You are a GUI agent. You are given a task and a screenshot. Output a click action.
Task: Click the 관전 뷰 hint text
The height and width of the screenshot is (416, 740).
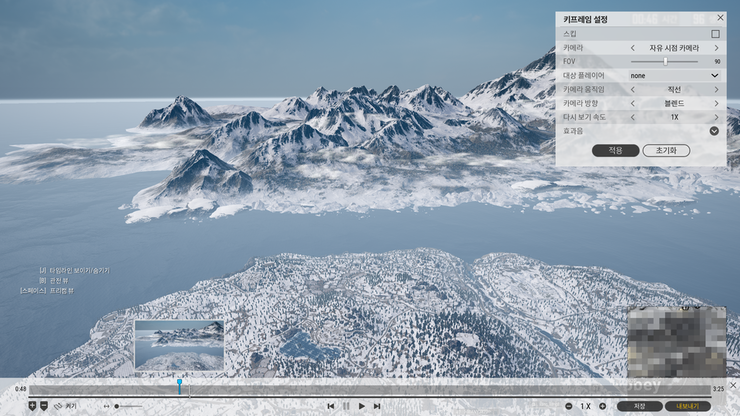(x=59, y=280)
